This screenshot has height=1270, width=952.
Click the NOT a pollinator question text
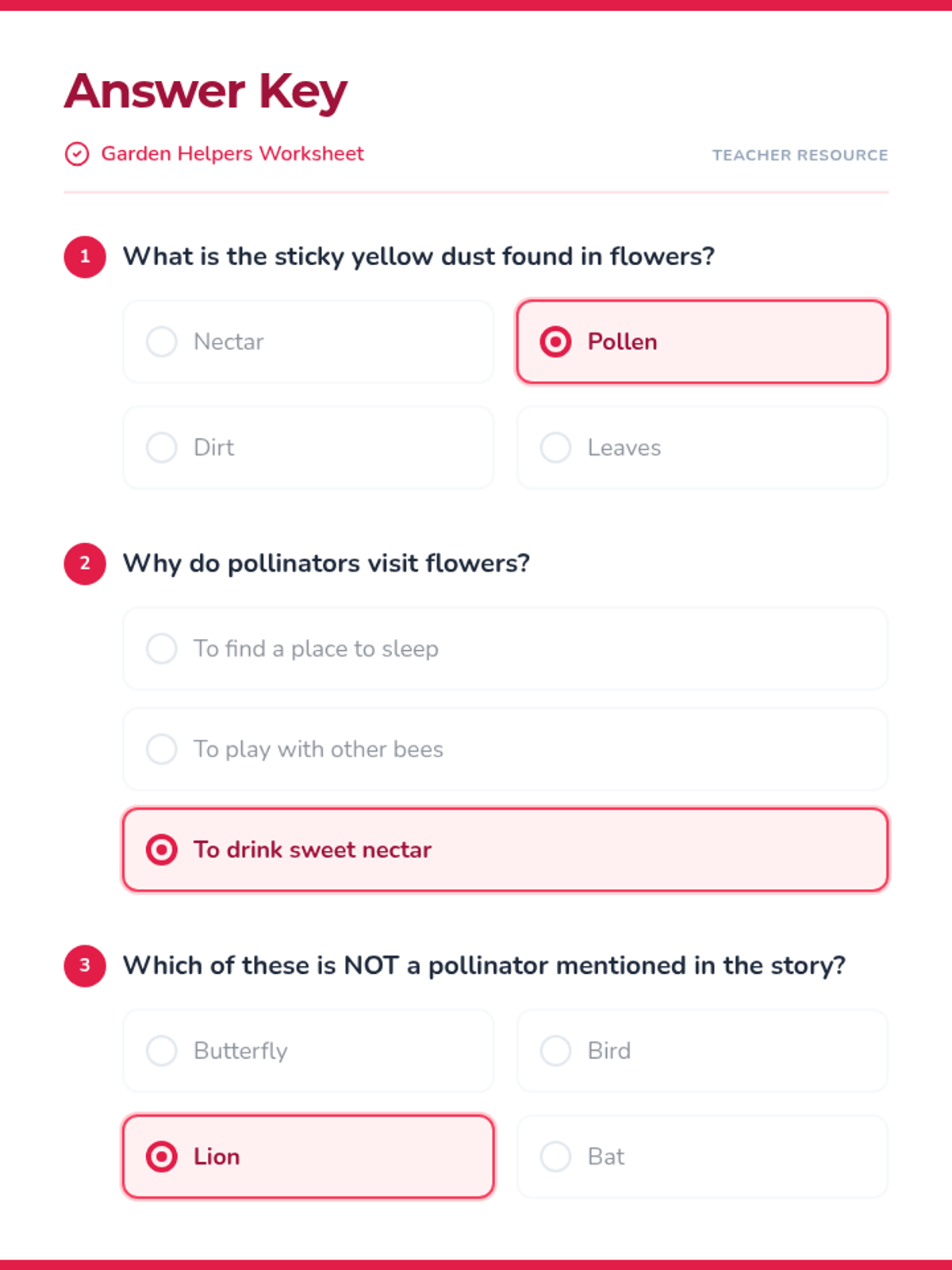484,965
